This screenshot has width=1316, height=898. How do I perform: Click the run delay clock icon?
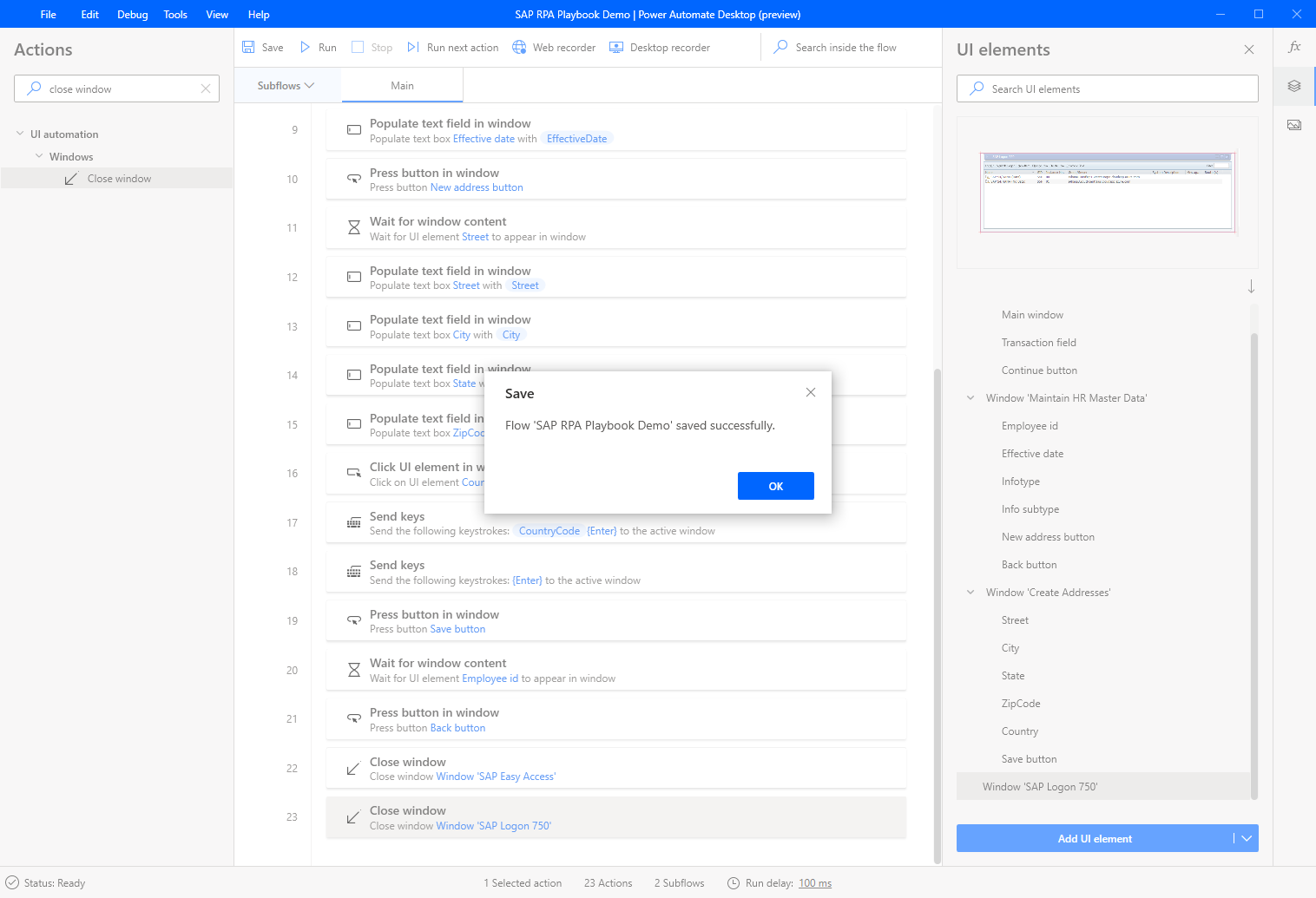733,883
